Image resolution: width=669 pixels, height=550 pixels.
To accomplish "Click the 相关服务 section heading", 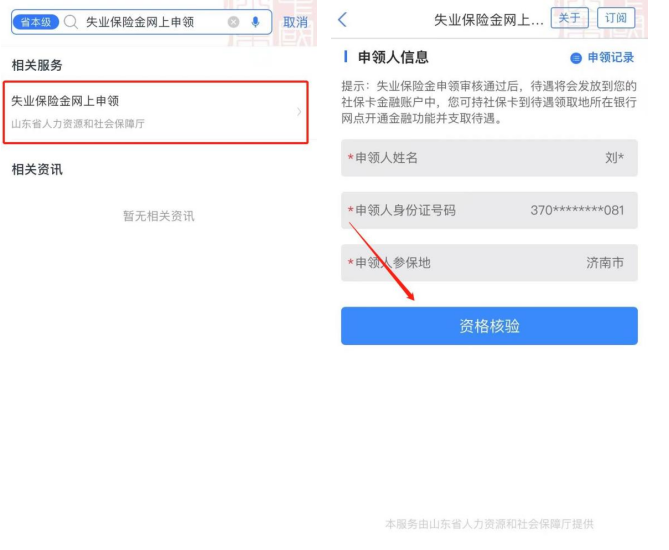I will coord(37,65).
